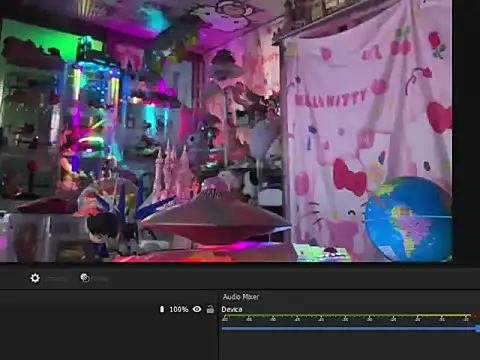Click the small battery-shaped icon beside 100%
This screenshot has width=480, height=360.
coord(162,309)
